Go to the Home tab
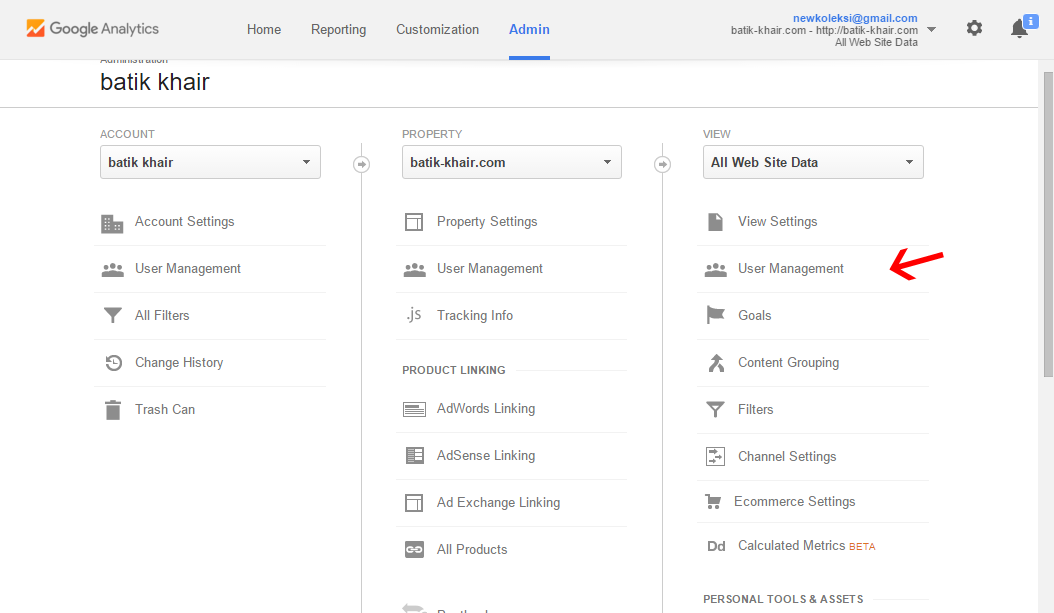Viewport: 1054px width, 613px height. click(x=264, y=30)
